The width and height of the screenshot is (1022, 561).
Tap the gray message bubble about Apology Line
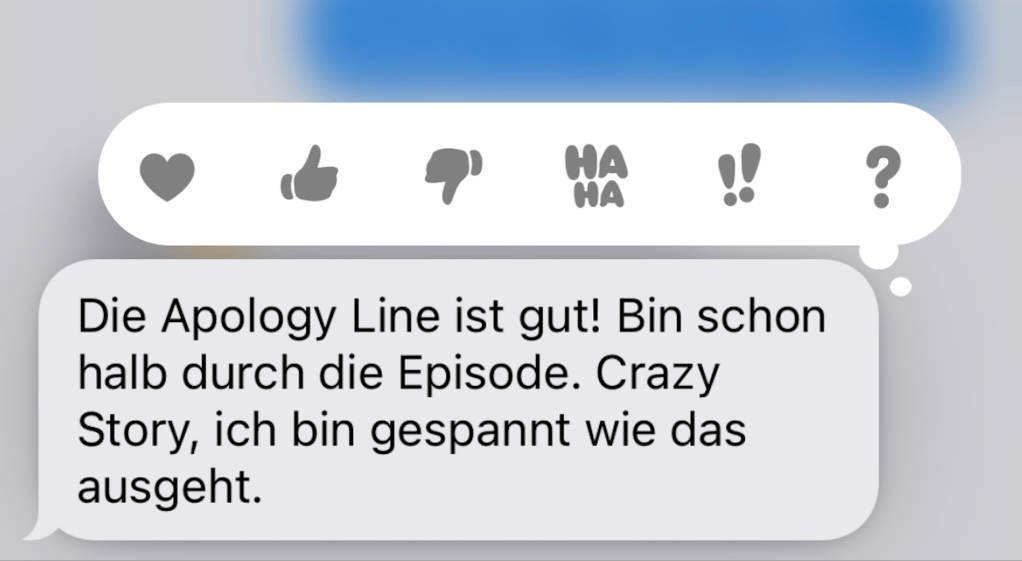tap(458, 399)
